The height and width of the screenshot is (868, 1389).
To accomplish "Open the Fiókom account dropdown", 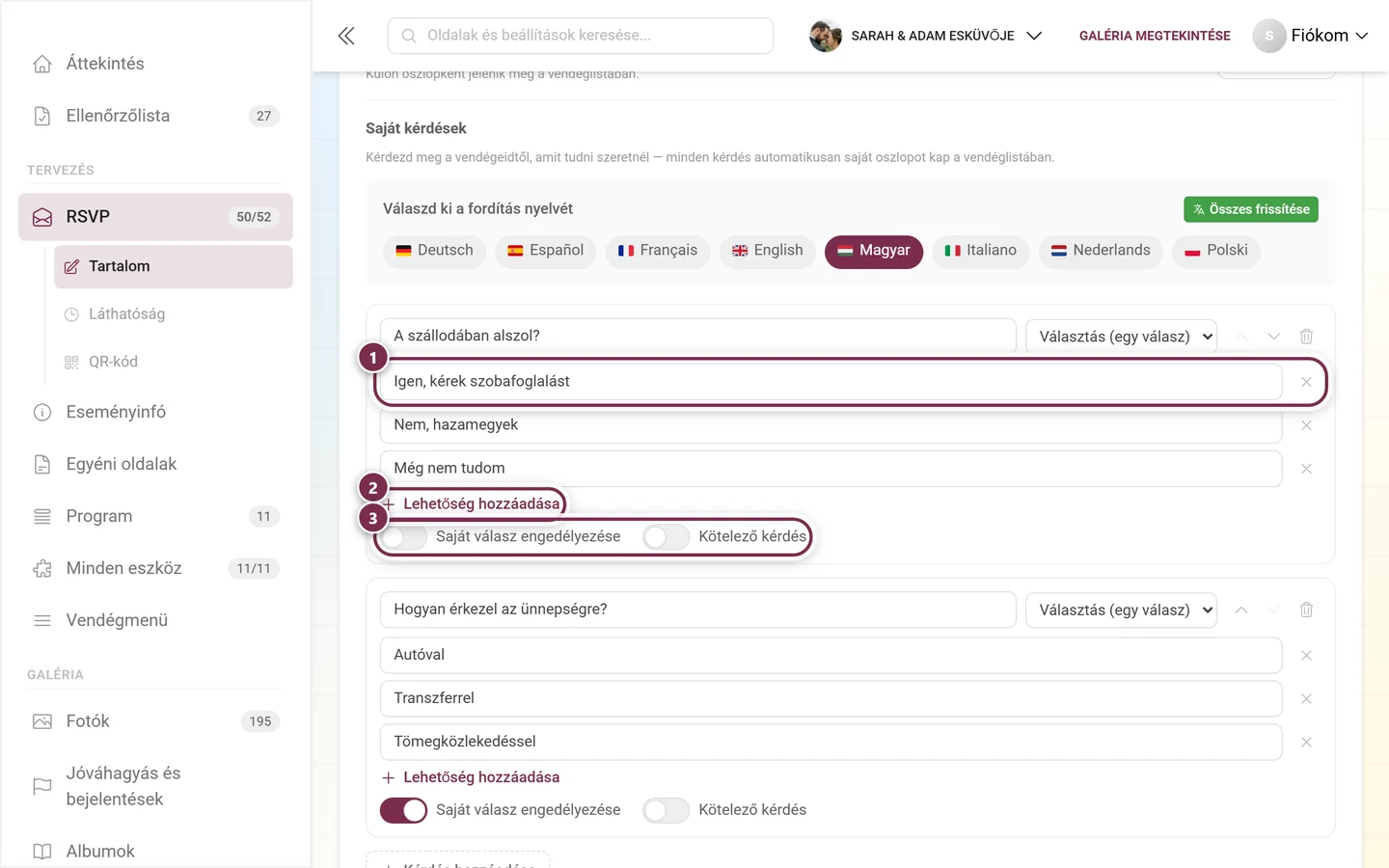I will point(1311,36).
